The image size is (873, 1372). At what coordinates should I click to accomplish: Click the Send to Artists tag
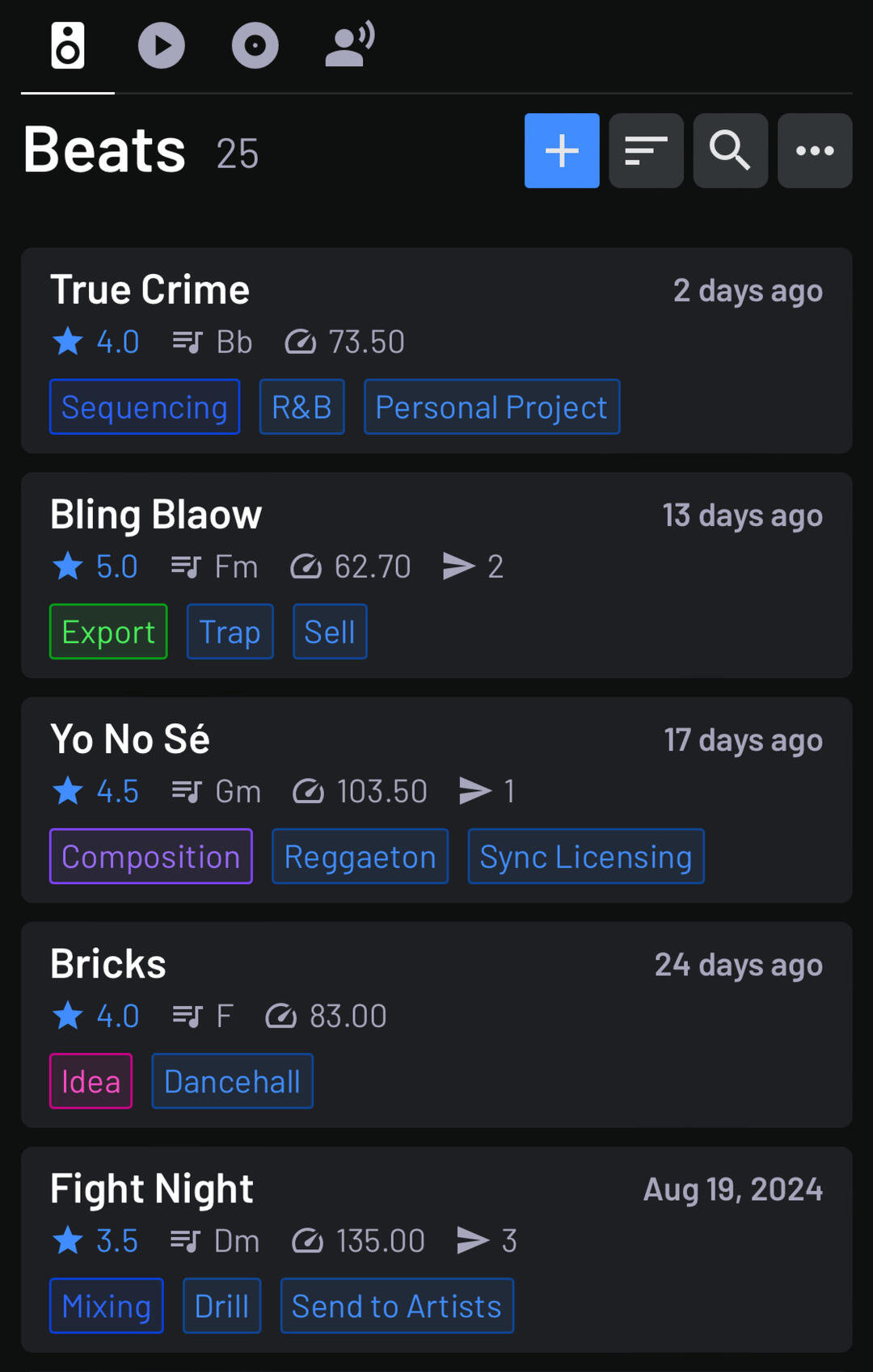point(397,1306)
